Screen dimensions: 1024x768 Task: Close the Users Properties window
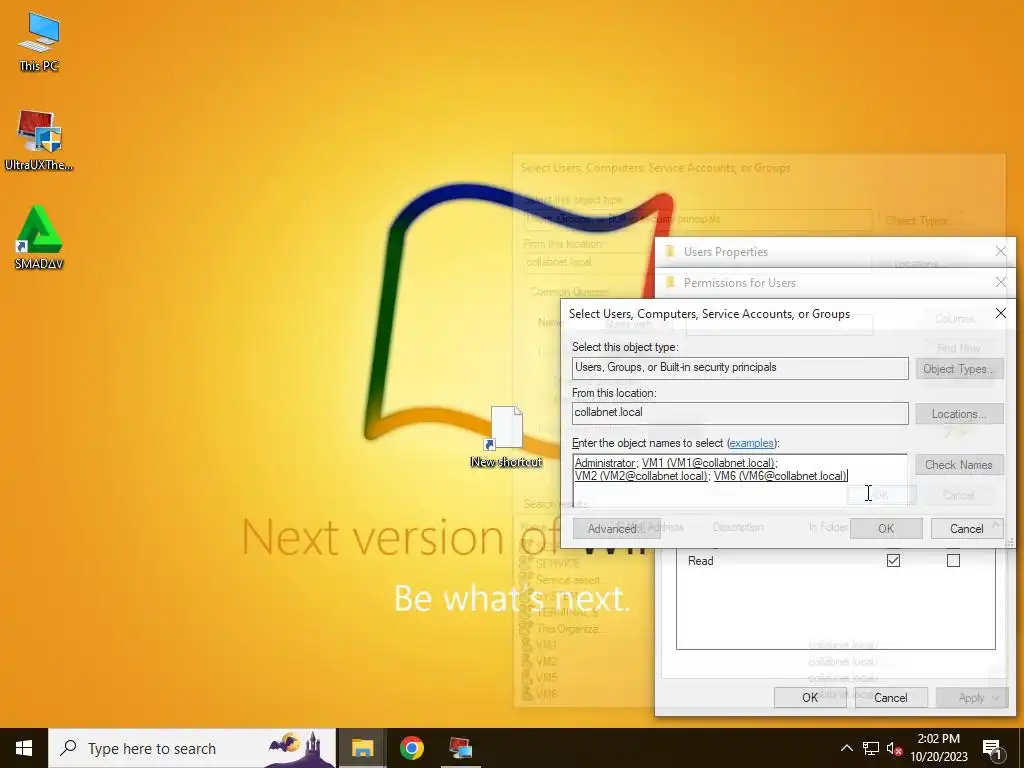pyautogui.click(x=1000, y=251)
